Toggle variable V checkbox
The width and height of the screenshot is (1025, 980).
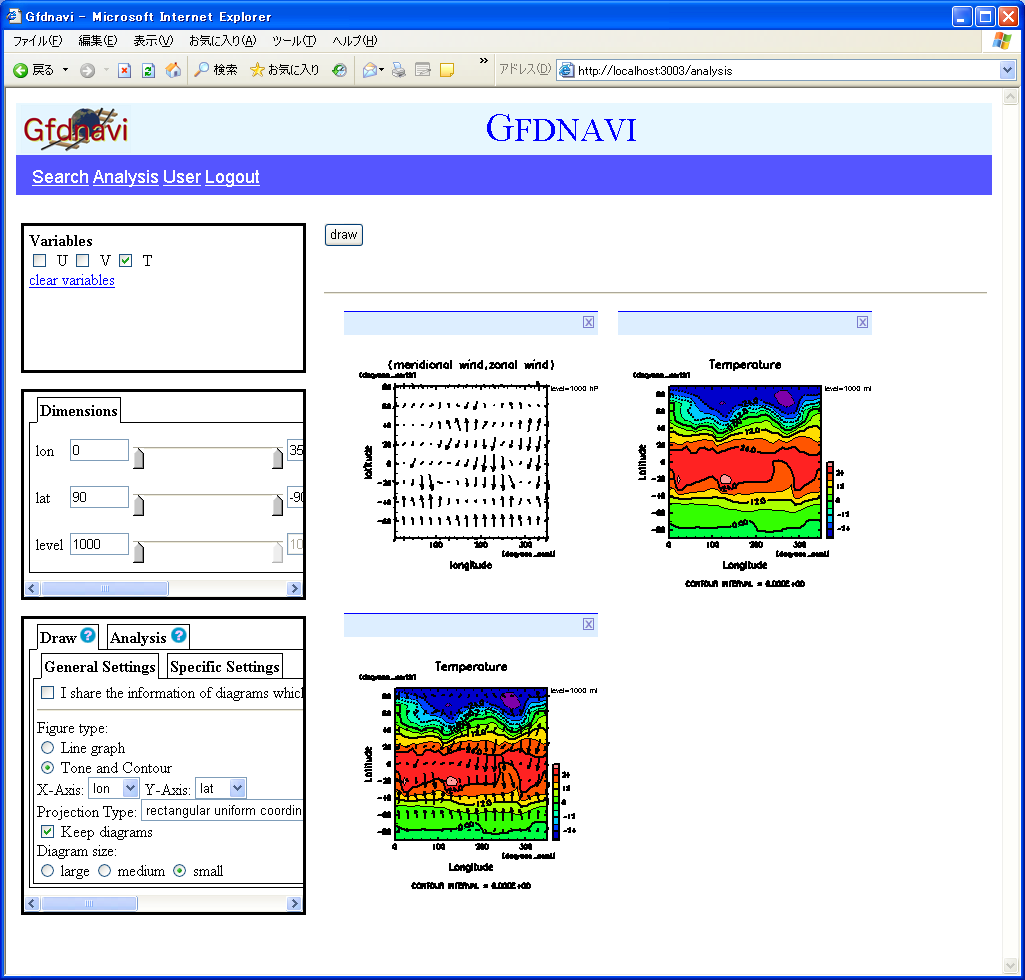82,260
